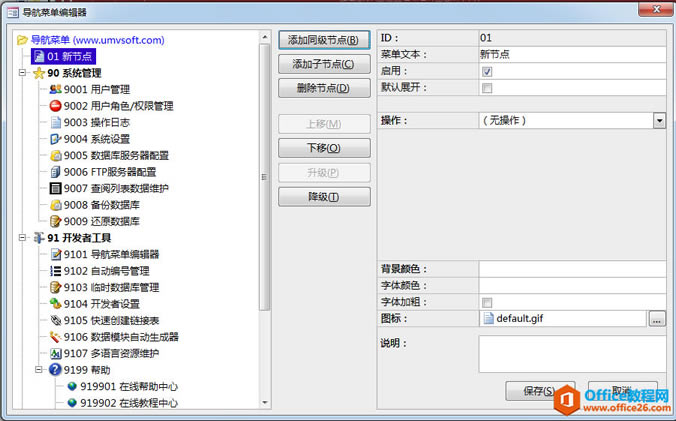Select the 9003 操作日志 tree row
This screenshot has height=421, width=676.
point(90,122)
